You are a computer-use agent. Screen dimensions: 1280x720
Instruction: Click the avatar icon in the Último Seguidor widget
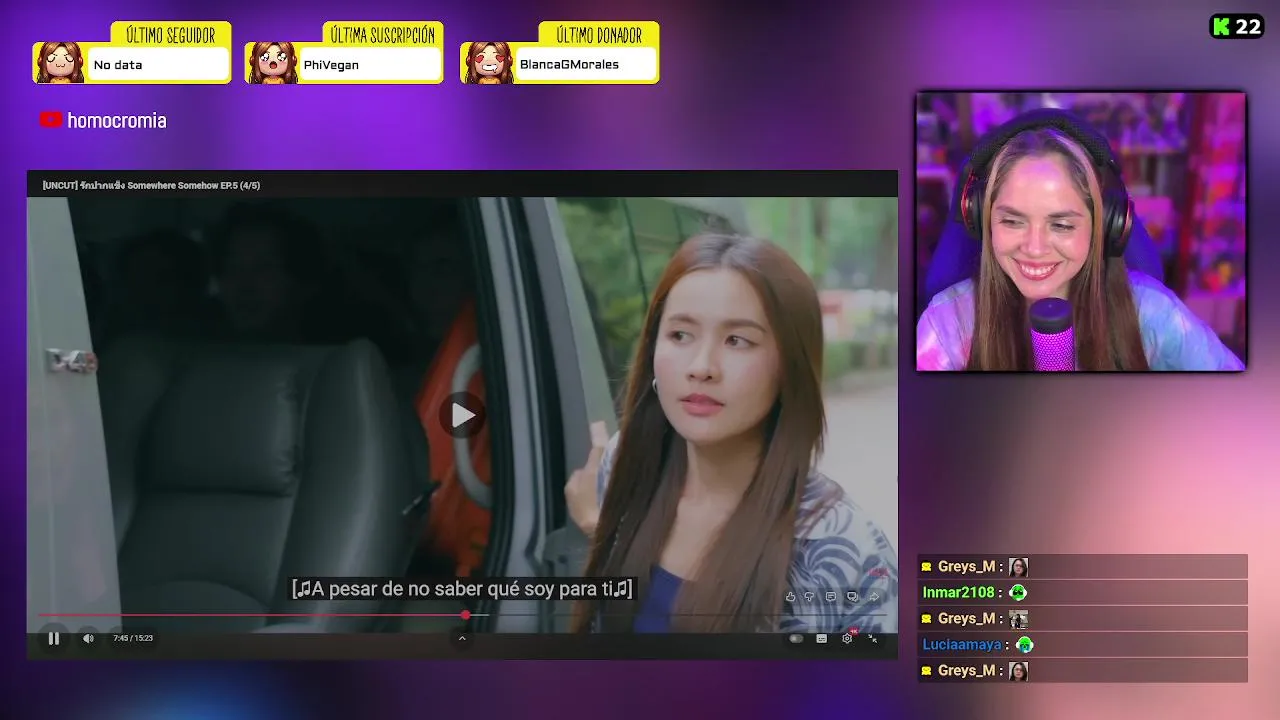coord(60,63)
